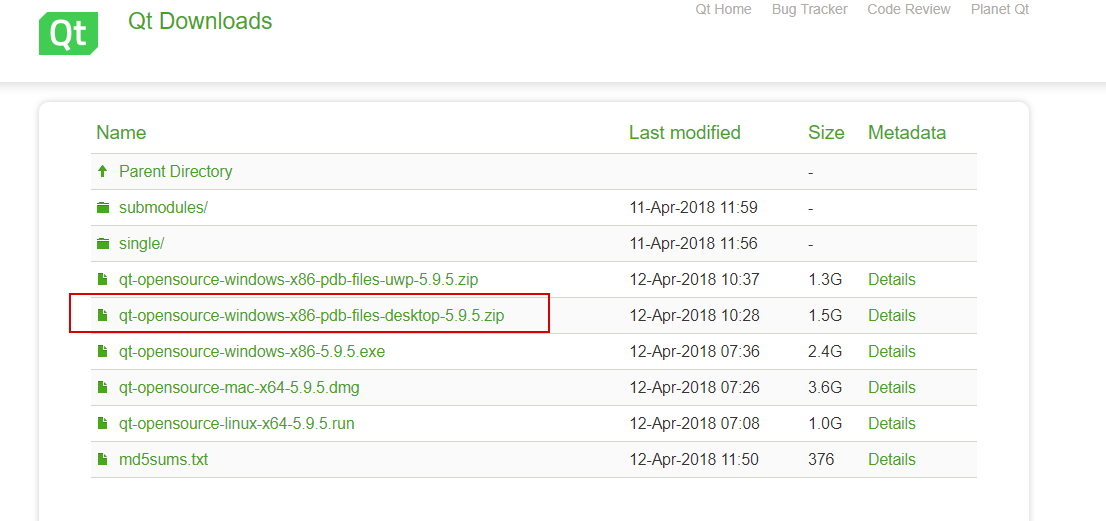The image size is (1106, 521).
Task: Click file icon next to md5sums.txt
Action: point(103,460)
